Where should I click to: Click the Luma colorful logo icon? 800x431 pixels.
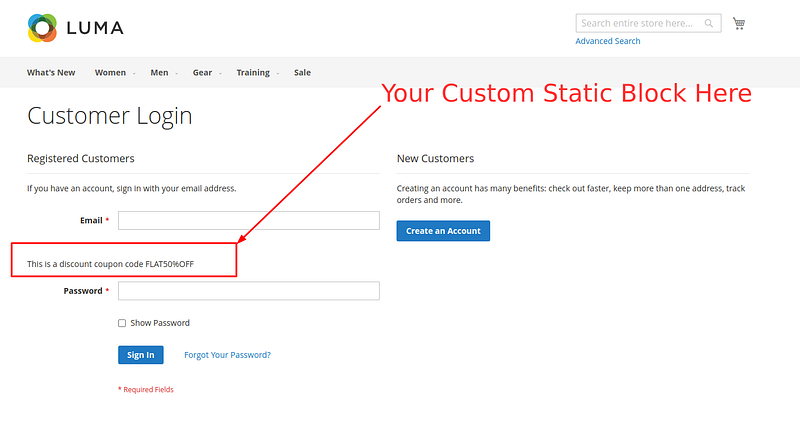pyautogui.click(x=42, y=28)
